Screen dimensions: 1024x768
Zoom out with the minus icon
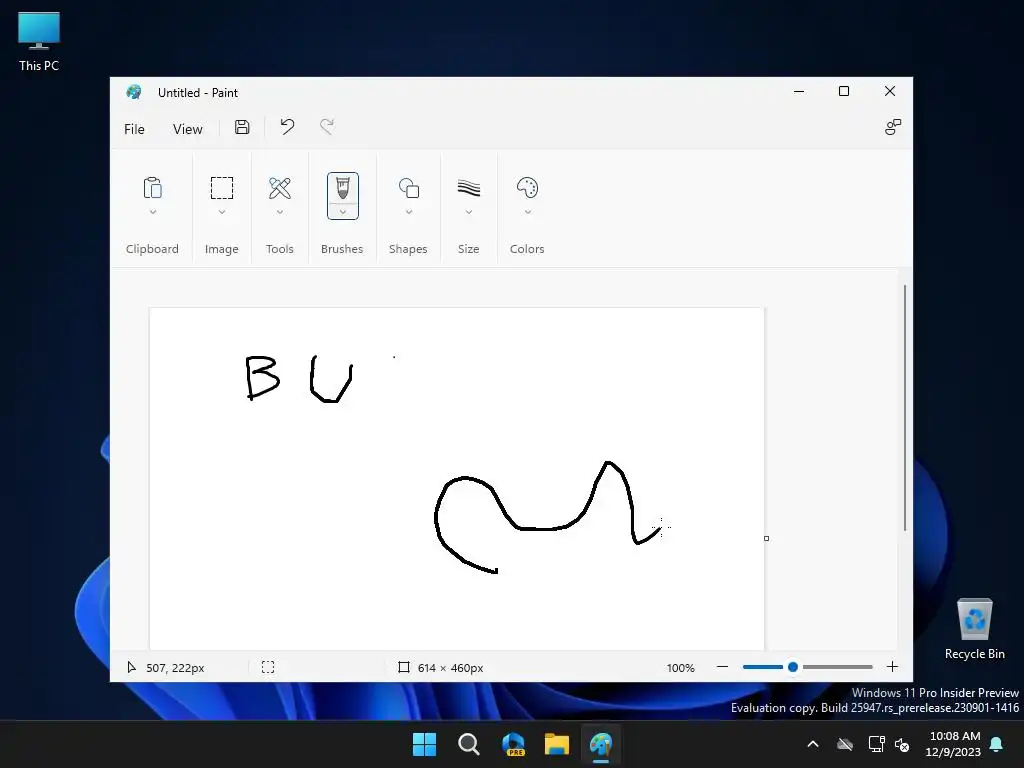[x=722, y=667]
